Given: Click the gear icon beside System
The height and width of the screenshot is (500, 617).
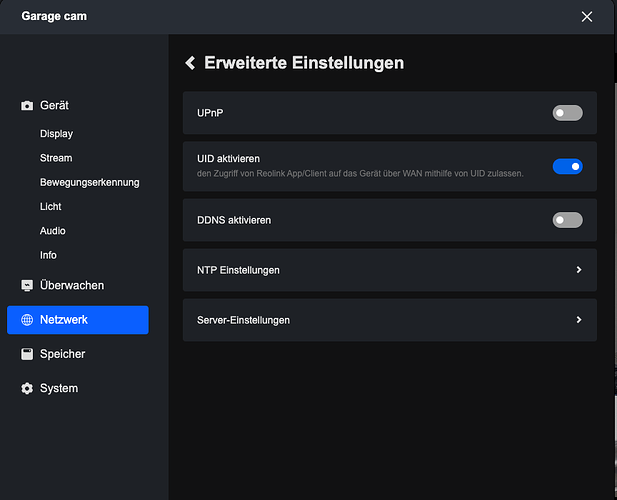Looking at the screenshot, I should 27,388.
